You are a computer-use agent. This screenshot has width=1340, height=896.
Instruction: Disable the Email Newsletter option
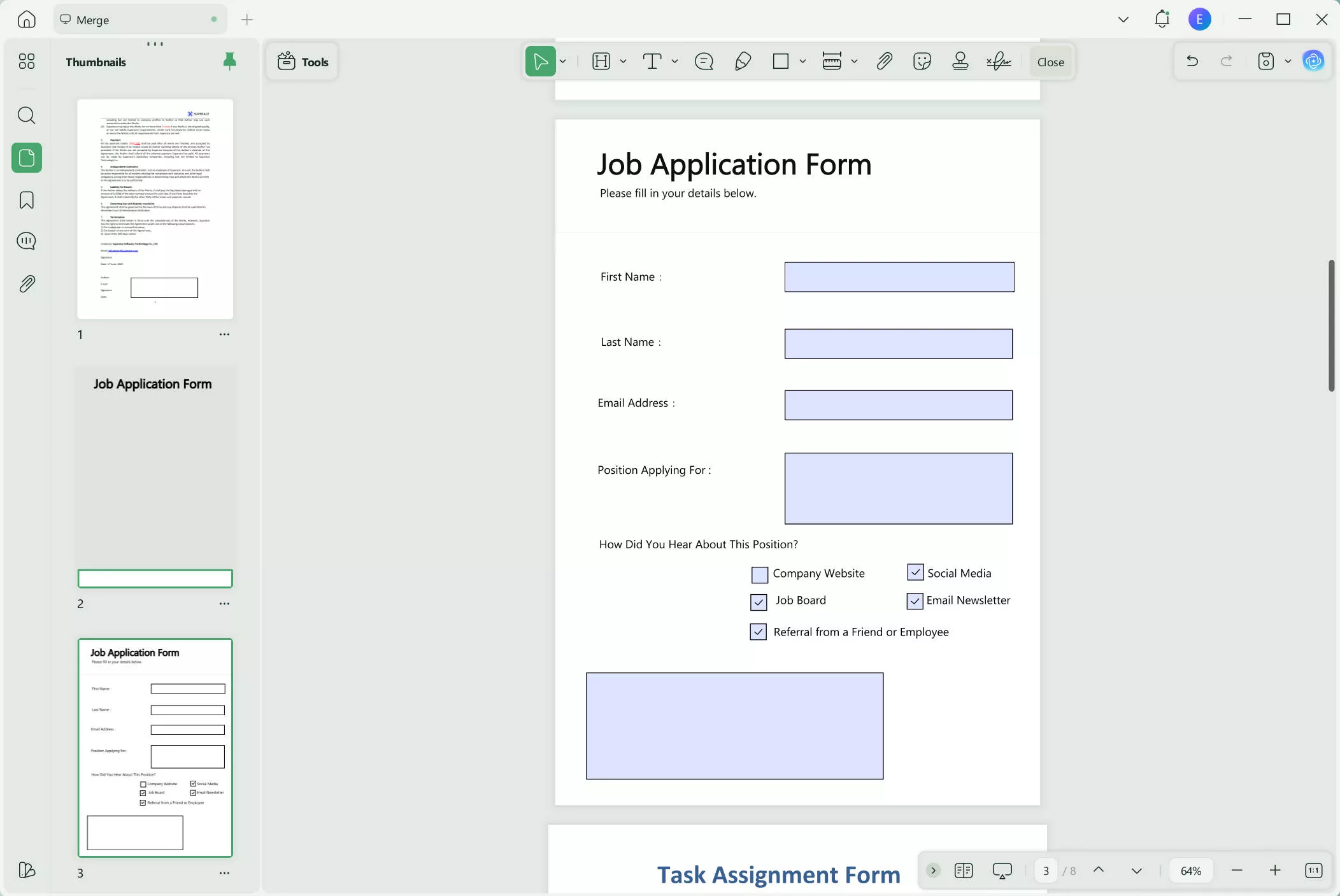point(915,601)
